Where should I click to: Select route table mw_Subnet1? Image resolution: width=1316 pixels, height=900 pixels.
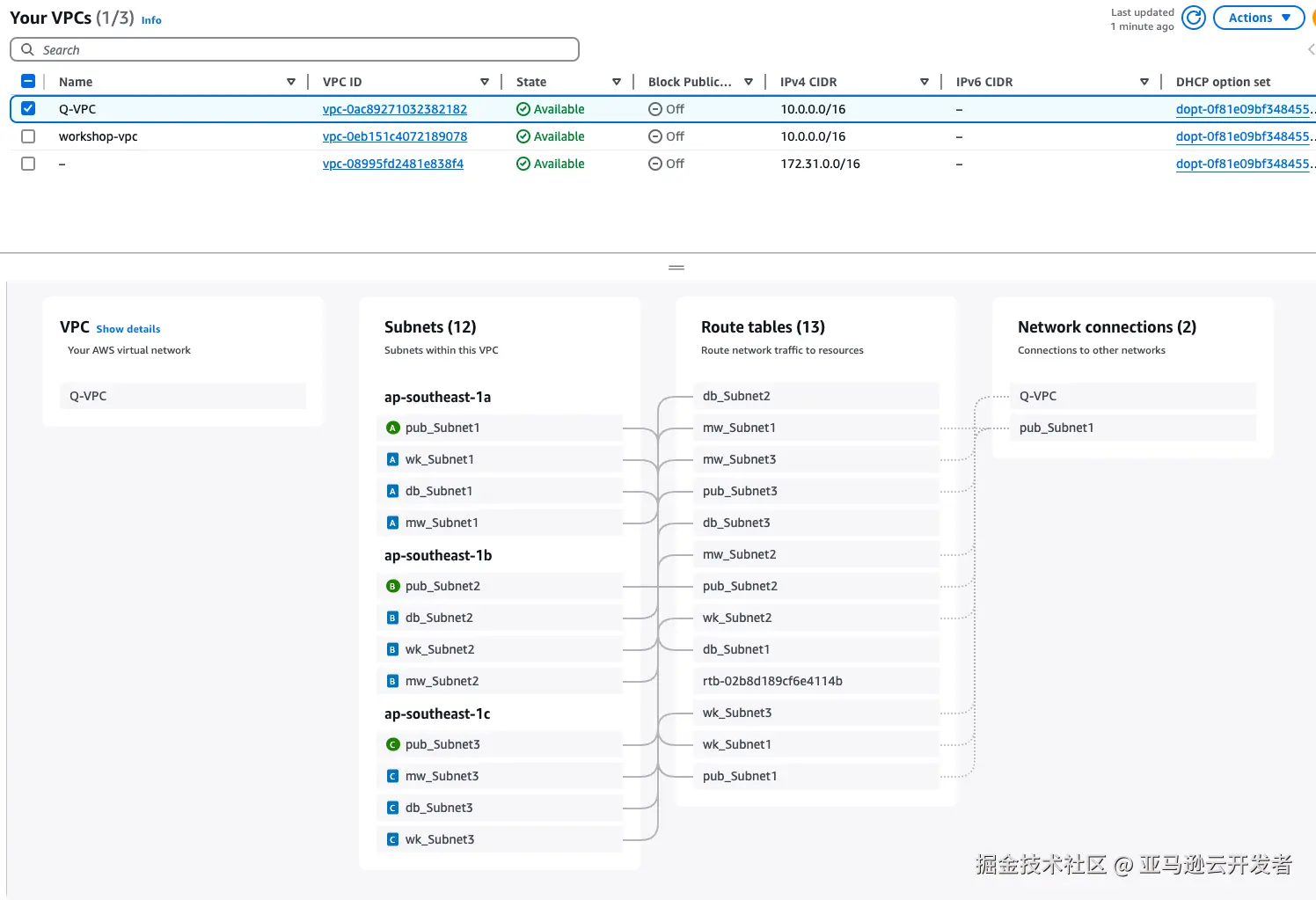[x=816, y=428]
